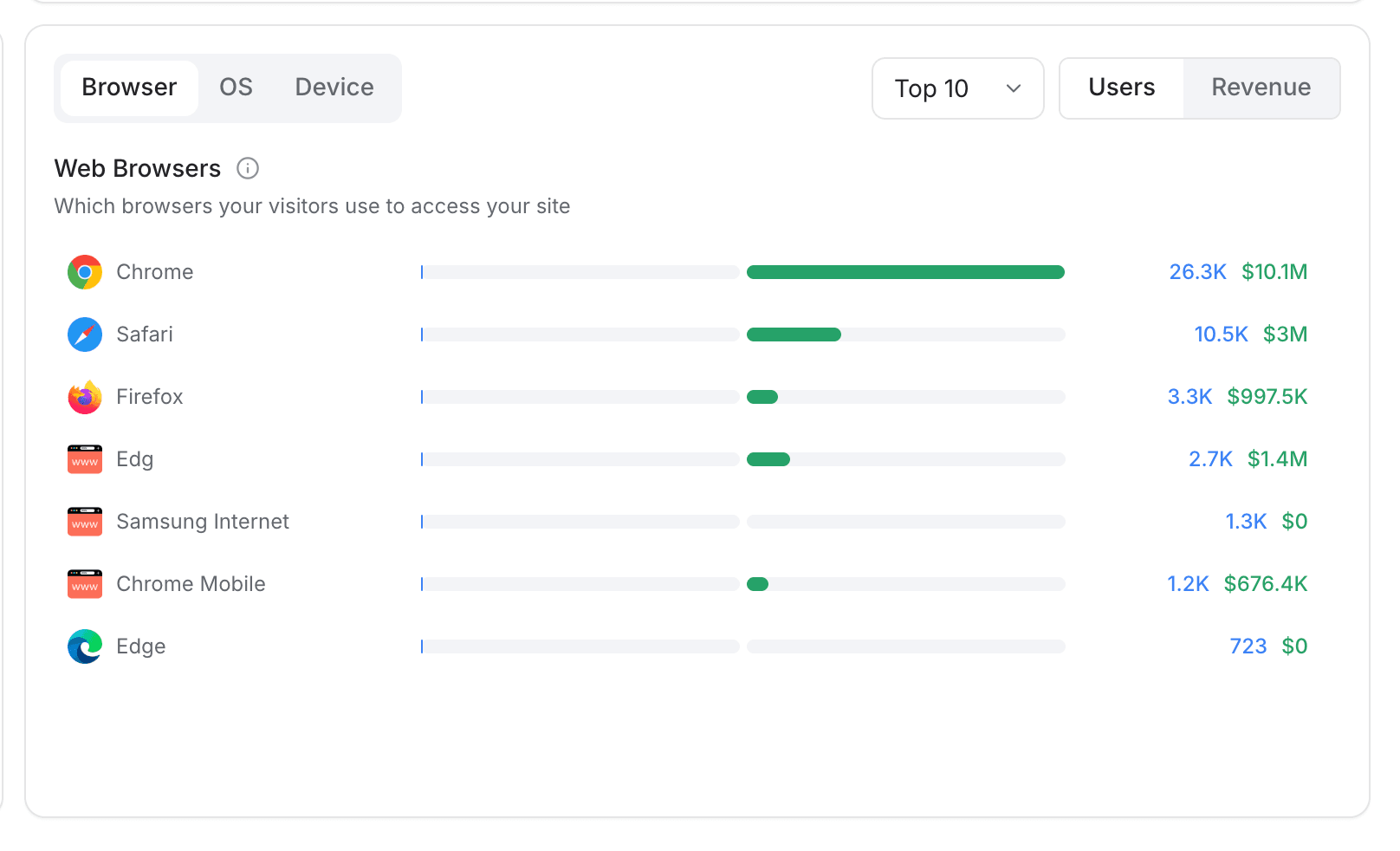Click Edg's $1.4M revenue value
This screenshot has height=851, width=1400.
(1277, 459)
